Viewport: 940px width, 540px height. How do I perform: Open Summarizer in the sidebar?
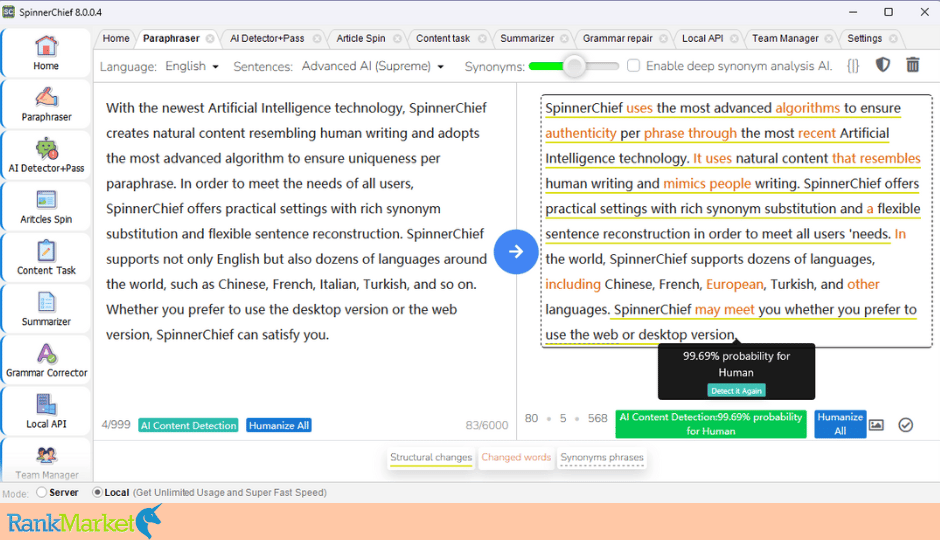pos(46,309)
